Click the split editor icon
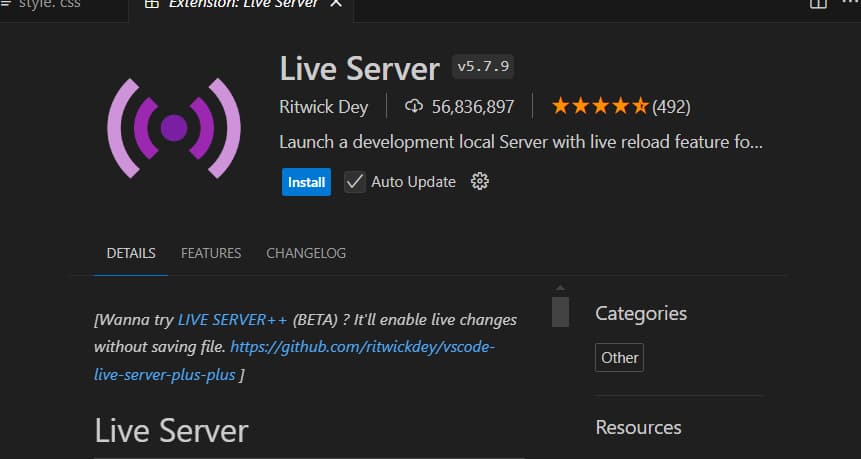This screenshot has width=861, height=459. point(818,4)
